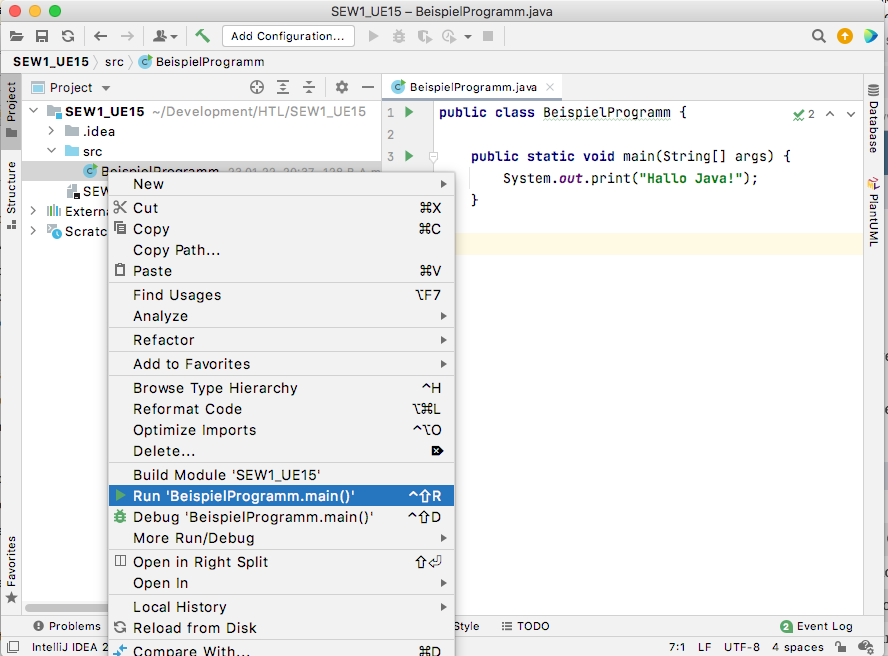Click the orange update arrow icon
This screenshot has height=656, width=888.
844,36
